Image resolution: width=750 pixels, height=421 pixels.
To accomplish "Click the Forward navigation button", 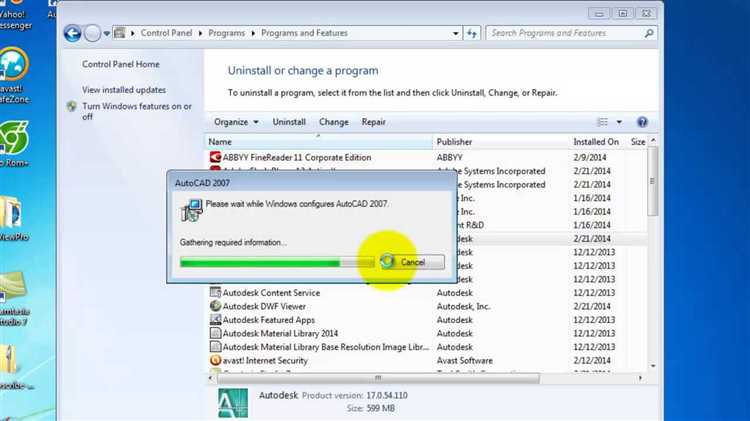I will (92, 33).
